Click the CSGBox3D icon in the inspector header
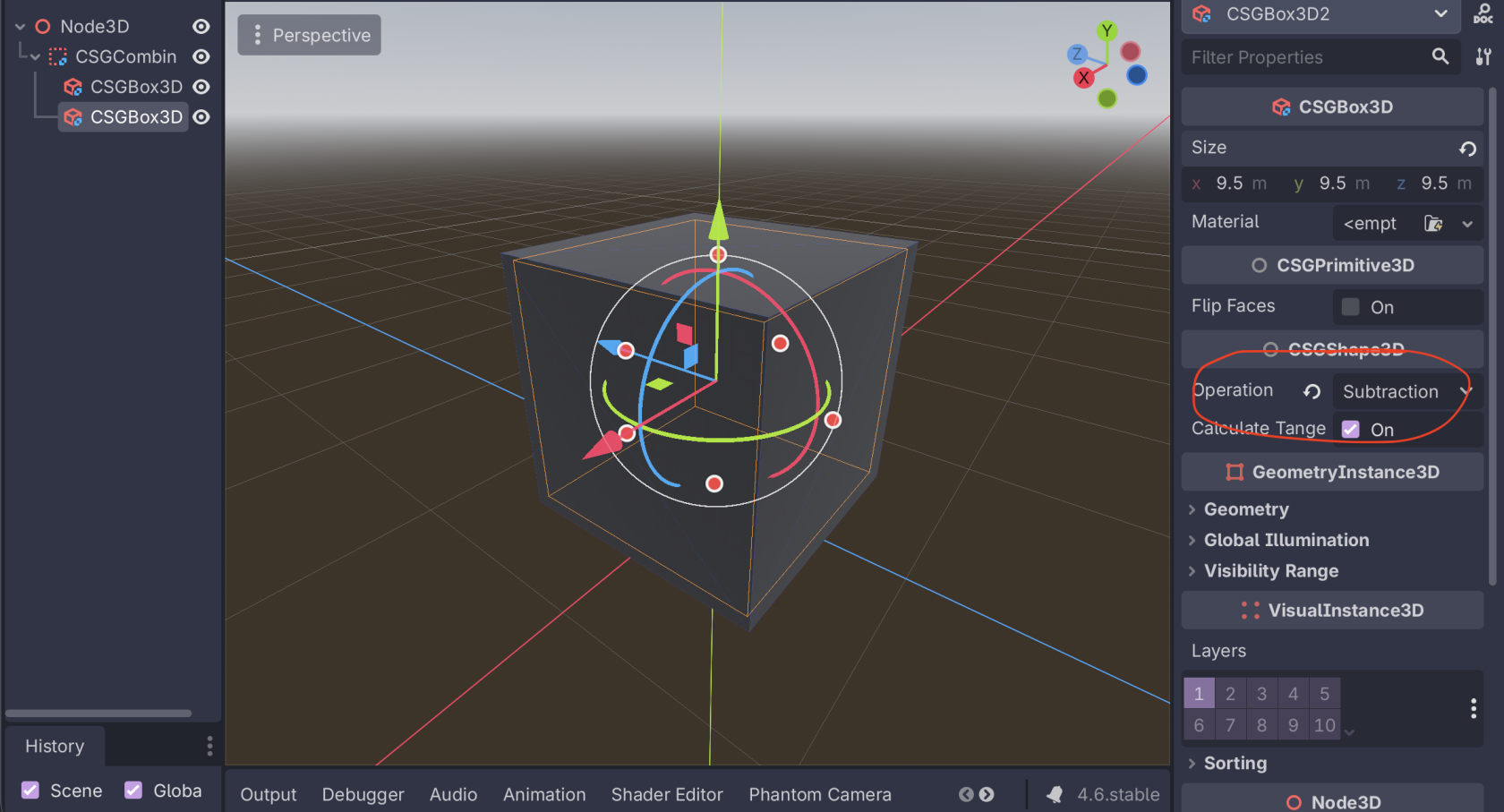1504x812 pixels. [1281, 107]
